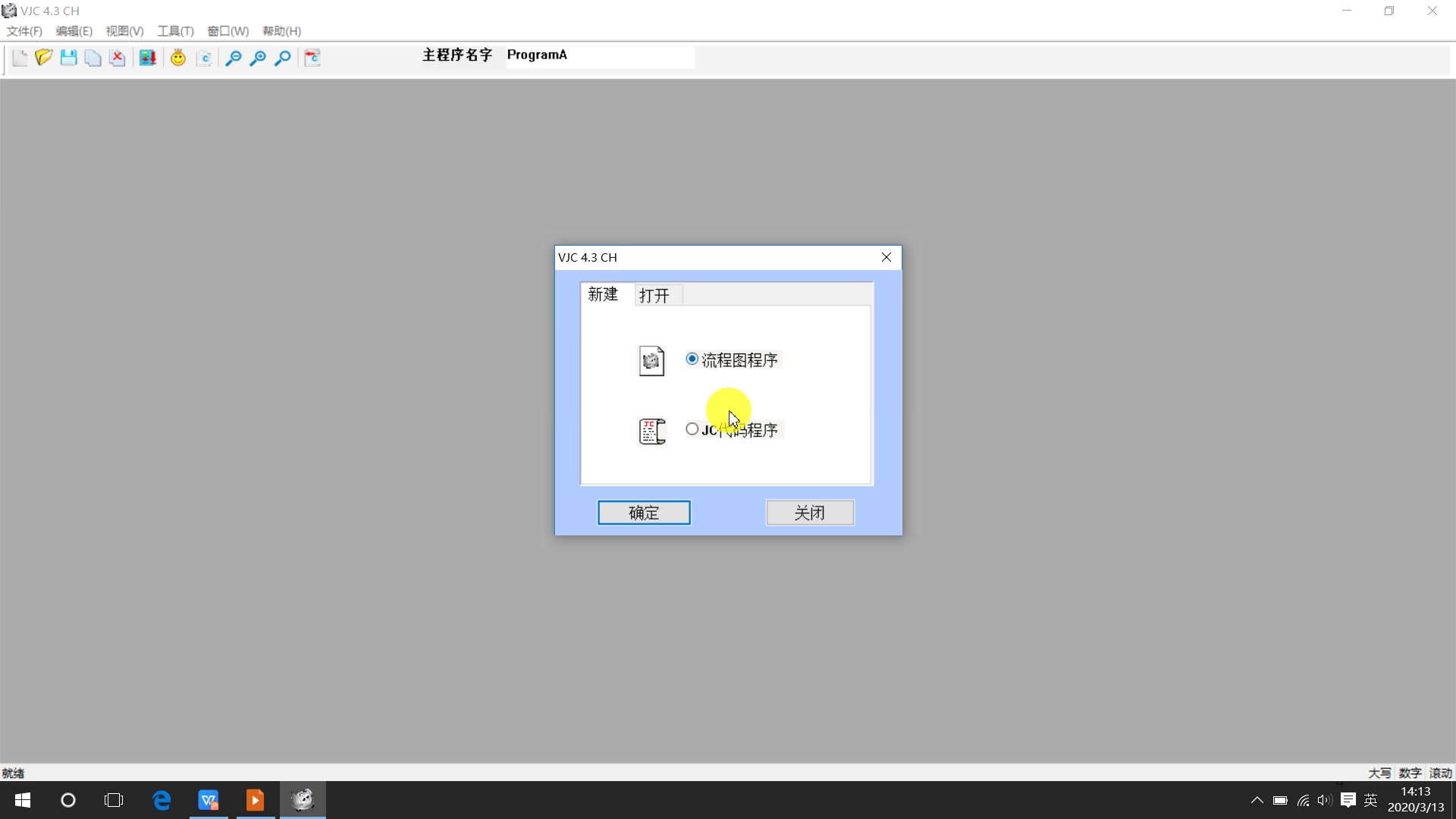Click the VJC robot app taskbar icon
The height and width of the screenshot is (819, 1456).
(x=303, y=800)
